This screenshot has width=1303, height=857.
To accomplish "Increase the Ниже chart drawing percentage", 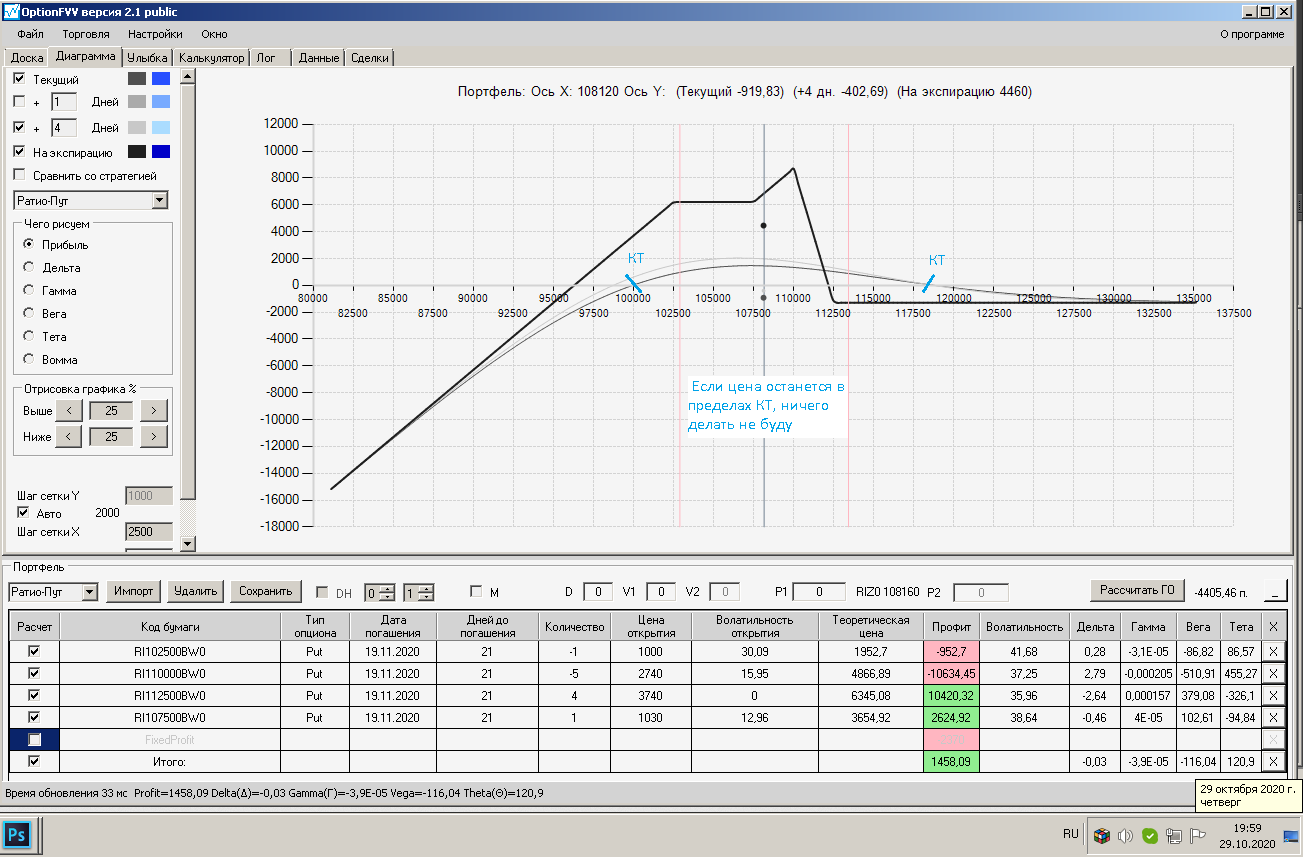I will [153, 436].
